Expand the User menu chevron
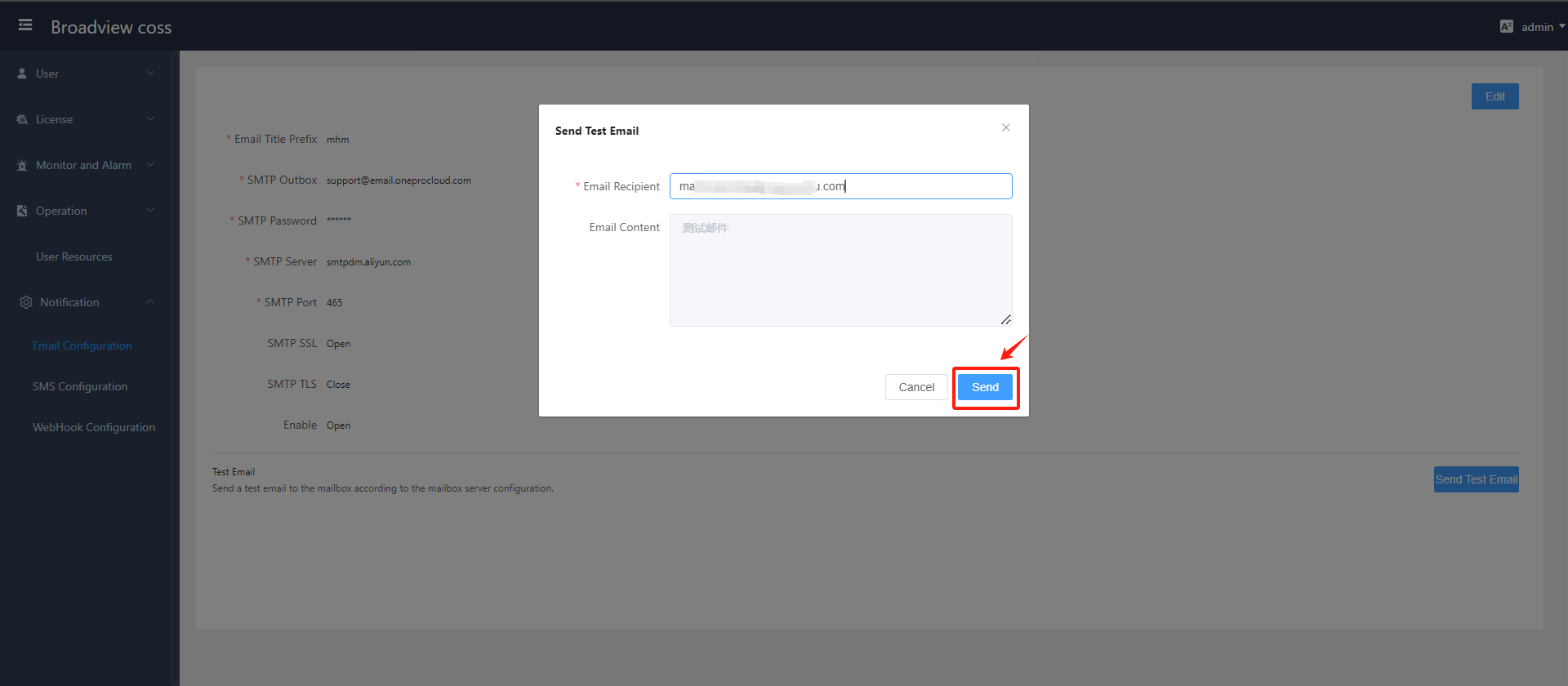The width and height of the screenshot is (1568, 686). (x=150, y=73)
